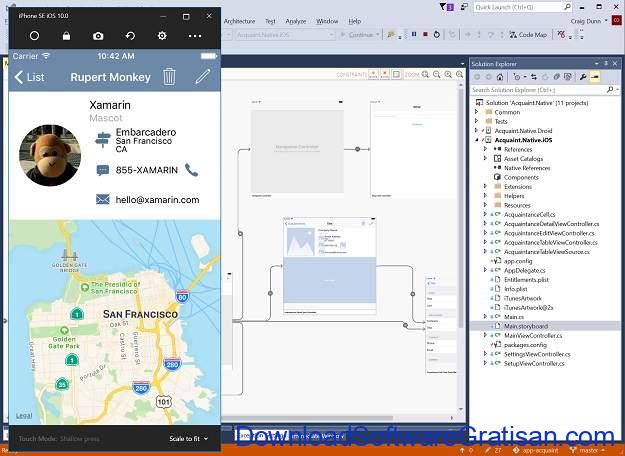Toggle the second constraints mode button
The image size is (625, 456).
click(x=385, y=75)
